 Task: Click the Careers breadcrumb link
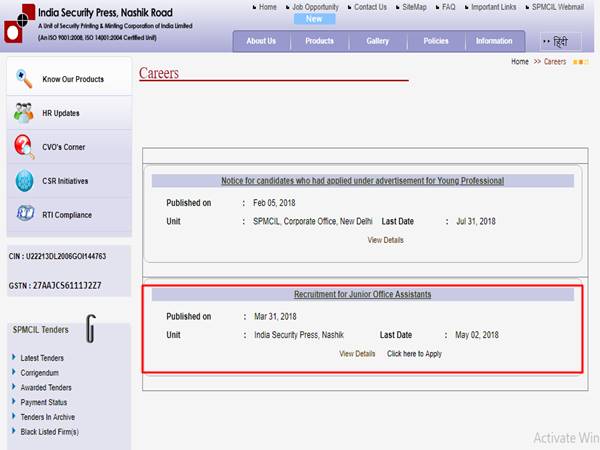point(555,62)
